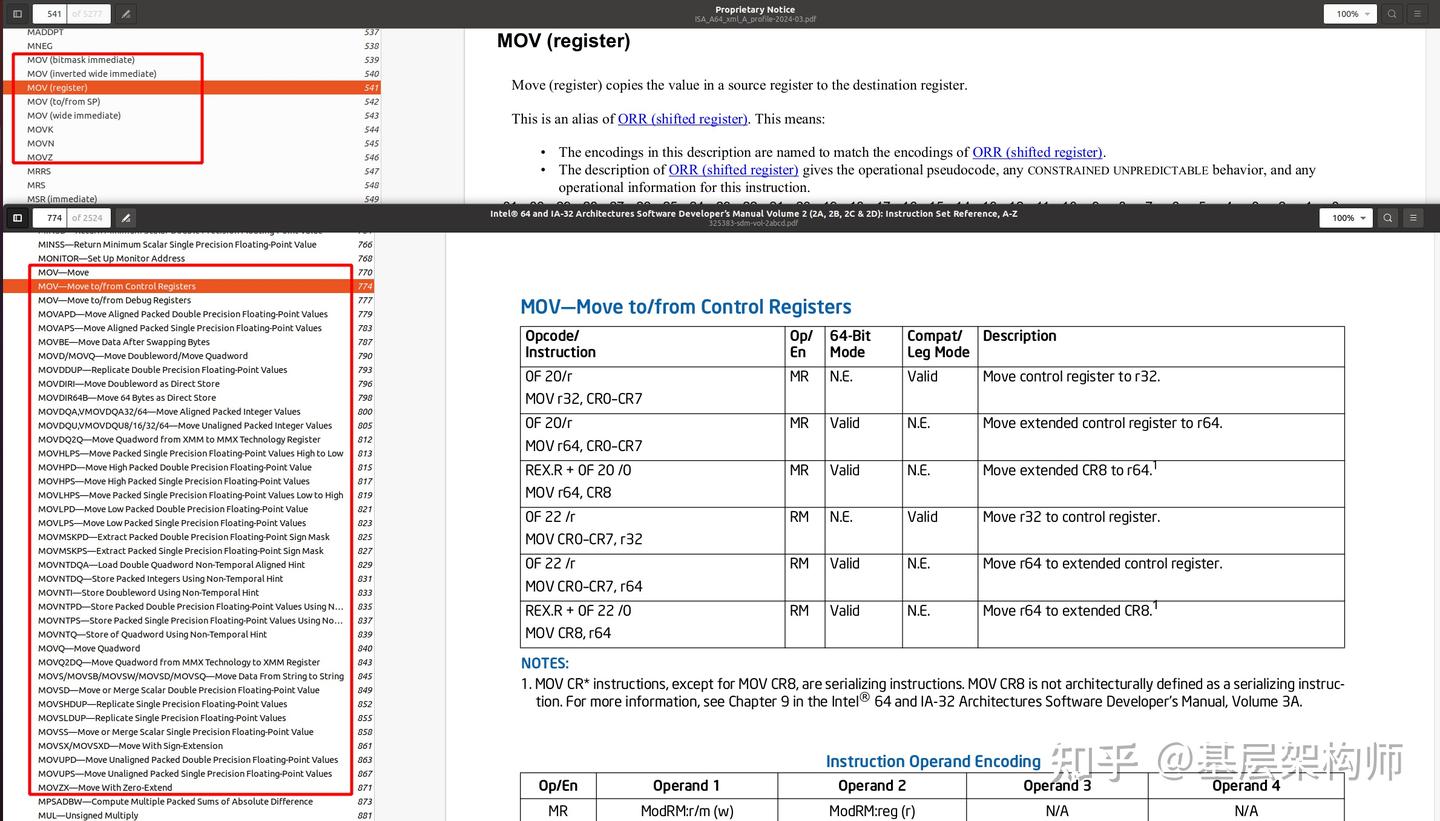The height and width of the screenshot is (821, 1440).
Task: Click the page number field showing 774
Action: [50, 217]
